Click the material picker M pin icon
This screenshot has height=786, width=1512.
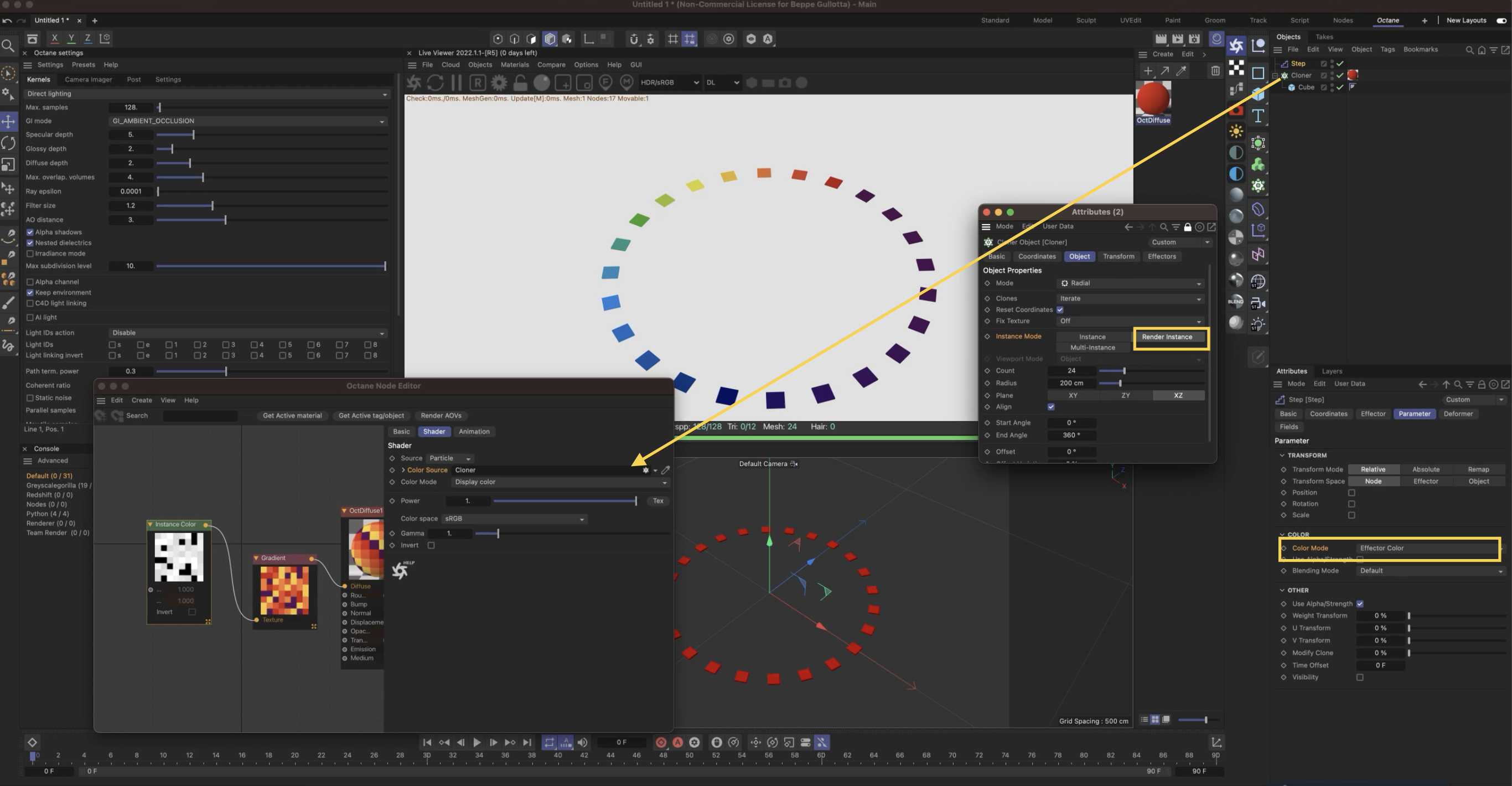tap(627, 83)
